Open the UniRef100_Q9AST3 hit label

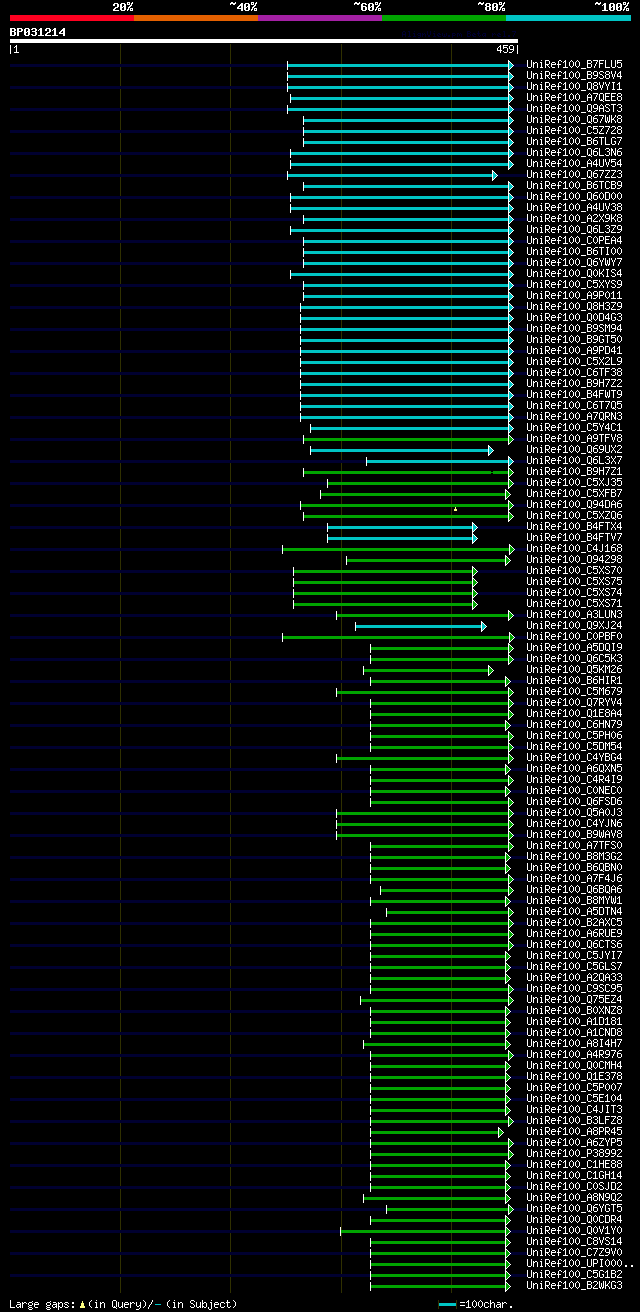pos(574,108)
